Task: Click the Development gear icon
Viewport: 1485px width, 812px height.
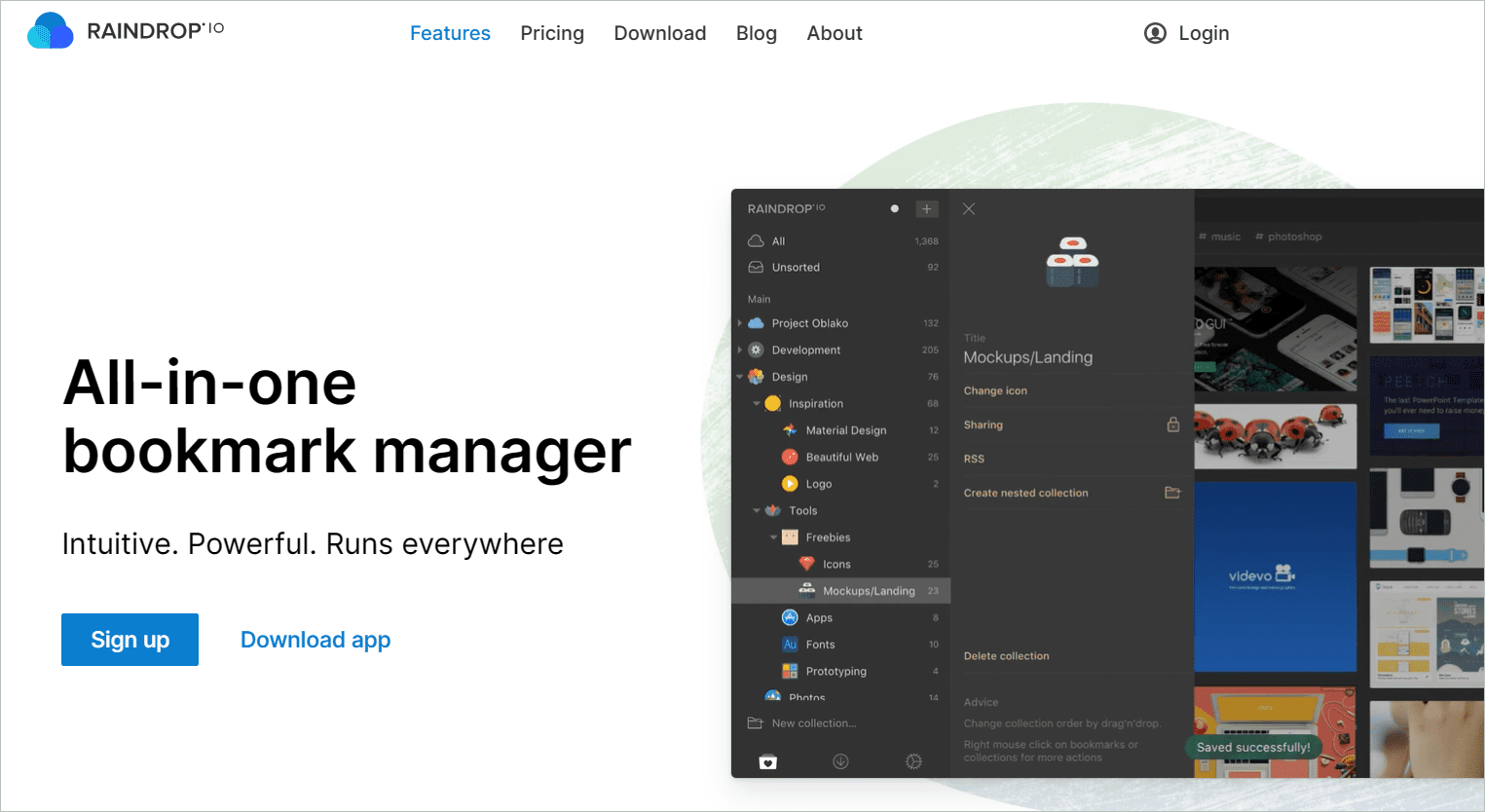Action: [756, 350]
